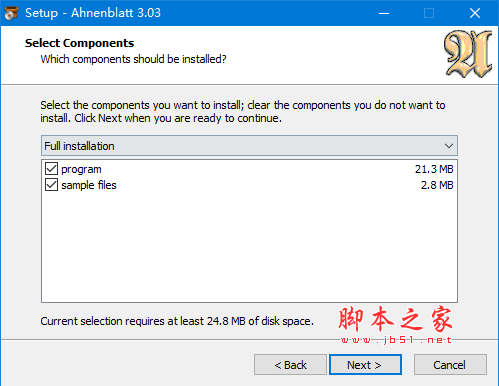The image size is (499, 386).
Task: Uncheck the program component checkbox
Action: [x=51, y=169]
